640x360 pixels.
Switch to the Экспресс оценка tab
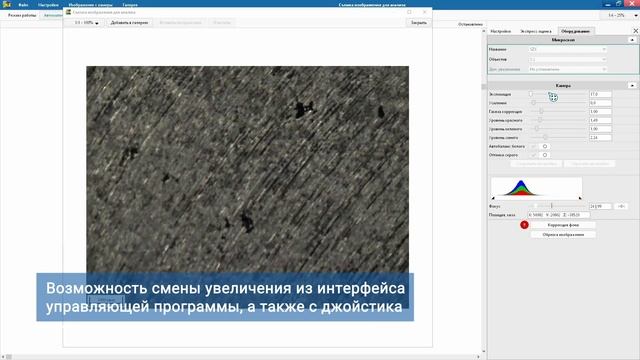click(x=536, y=31)
